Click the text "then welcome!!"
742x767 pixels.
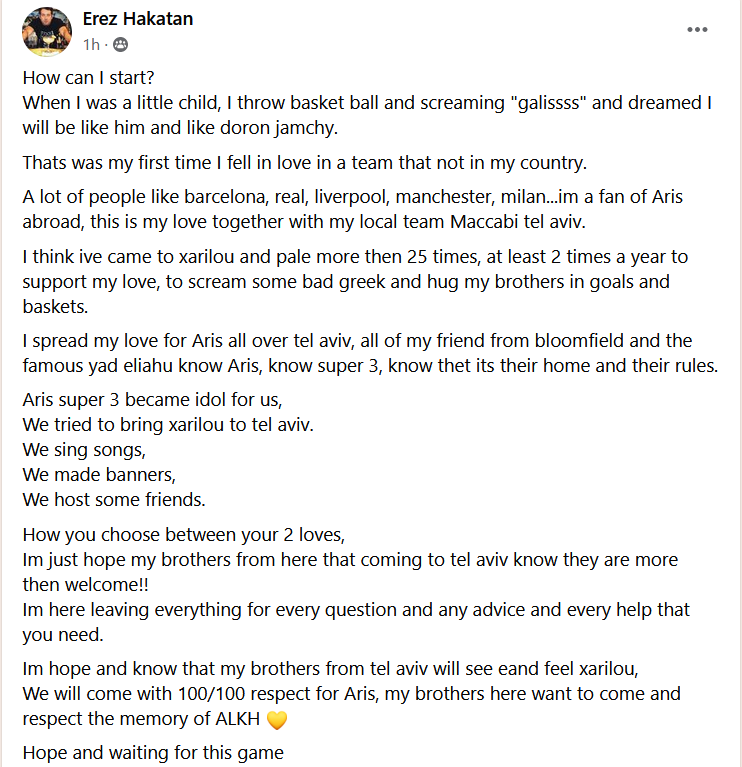pos(86,585)
